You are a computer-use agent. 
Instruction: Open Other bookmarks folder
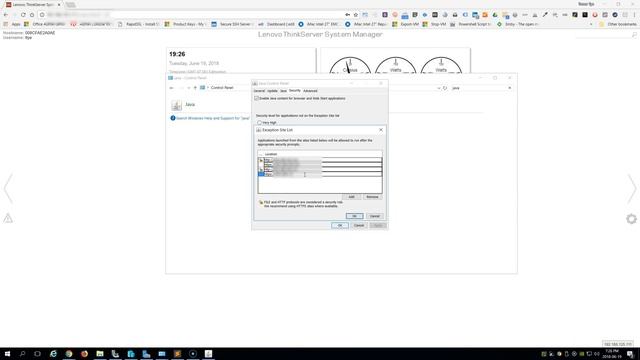(618, 24)
